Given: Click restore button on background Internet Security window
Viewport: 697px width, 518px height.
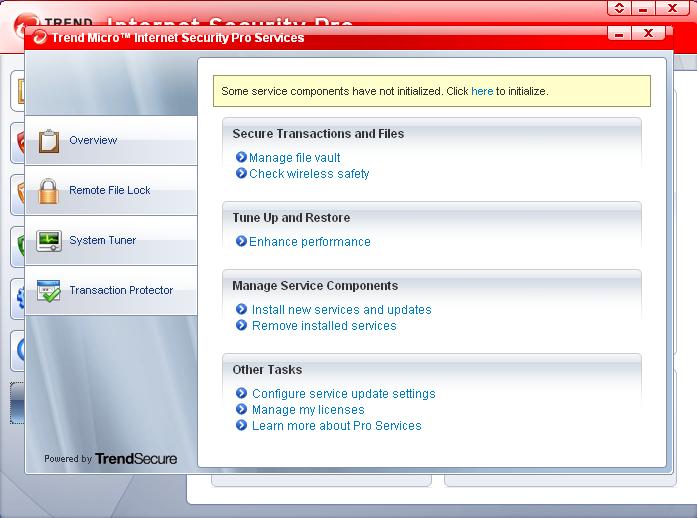Looking at the screenshot, I should tap(619, 8).
